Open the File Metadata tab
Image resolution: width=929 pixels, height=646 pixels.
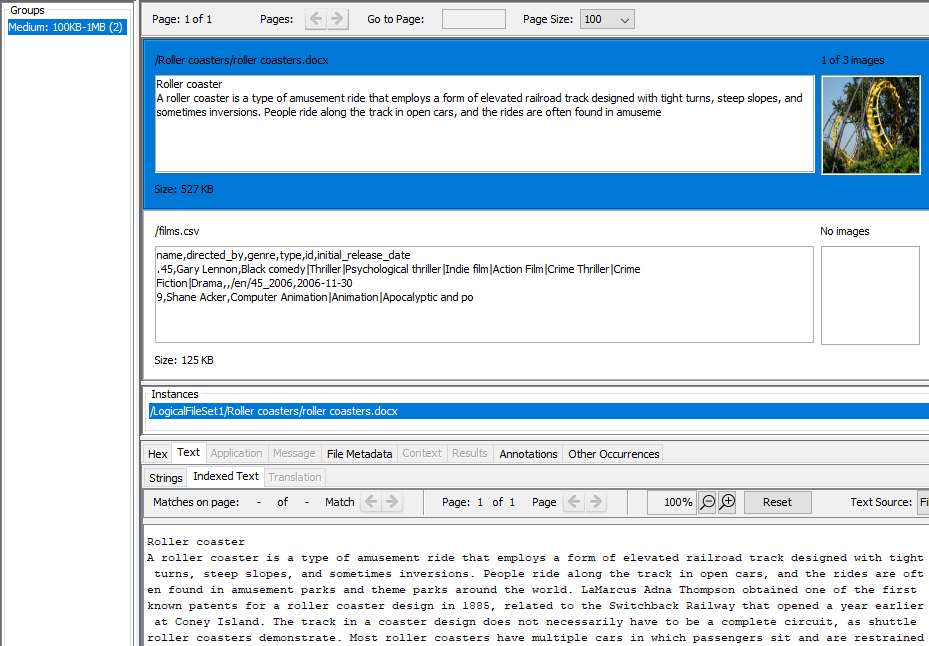click(x=359, y=453)
